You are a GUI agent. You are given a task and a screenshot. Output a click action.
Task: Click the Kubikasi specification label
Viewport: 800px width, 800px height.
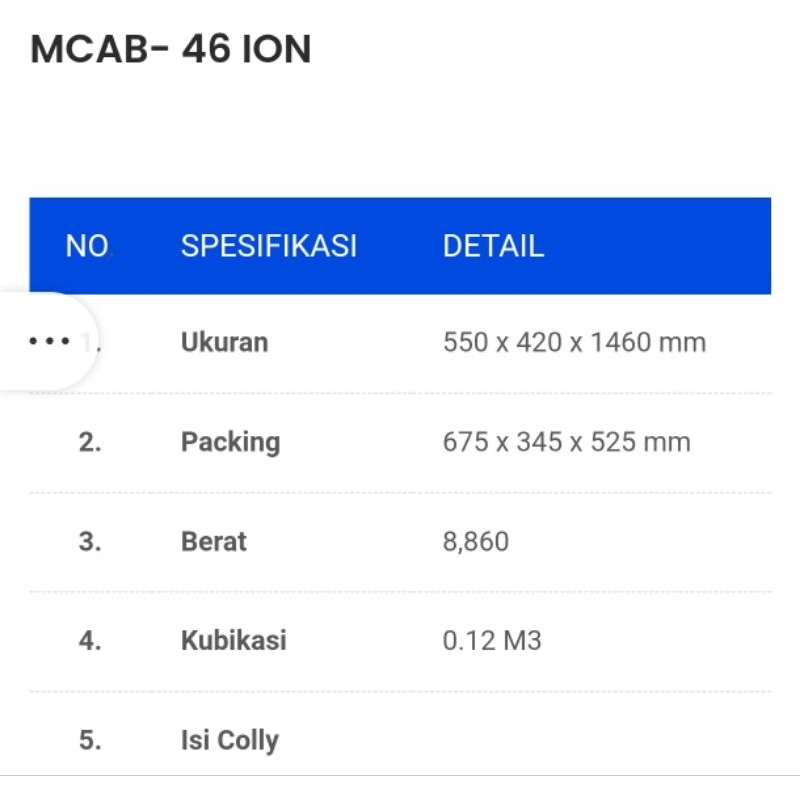coord(233,641)
